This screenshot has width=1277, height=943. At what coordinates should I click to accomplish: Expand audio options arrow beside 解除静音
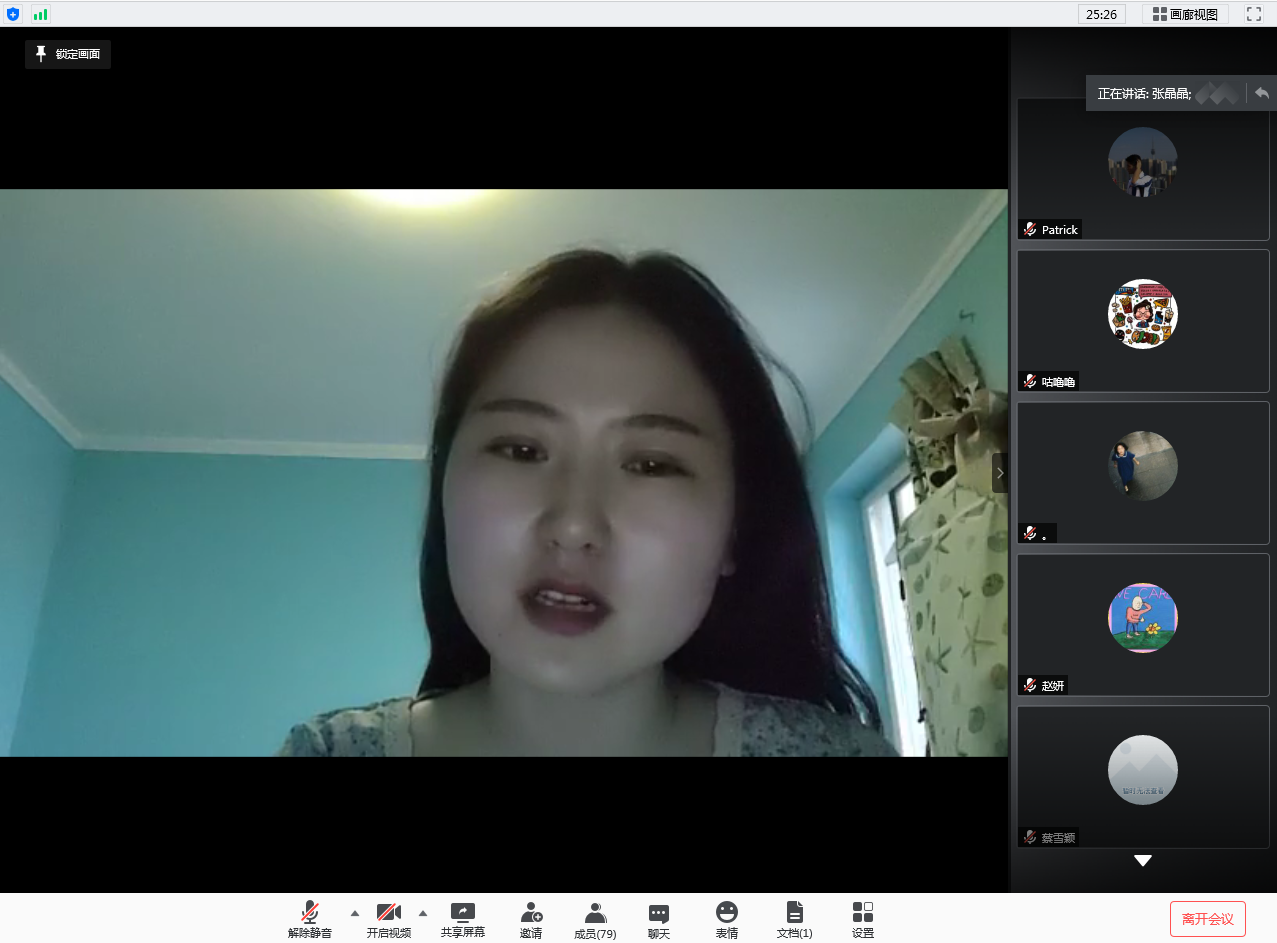[x=354, y=913]
